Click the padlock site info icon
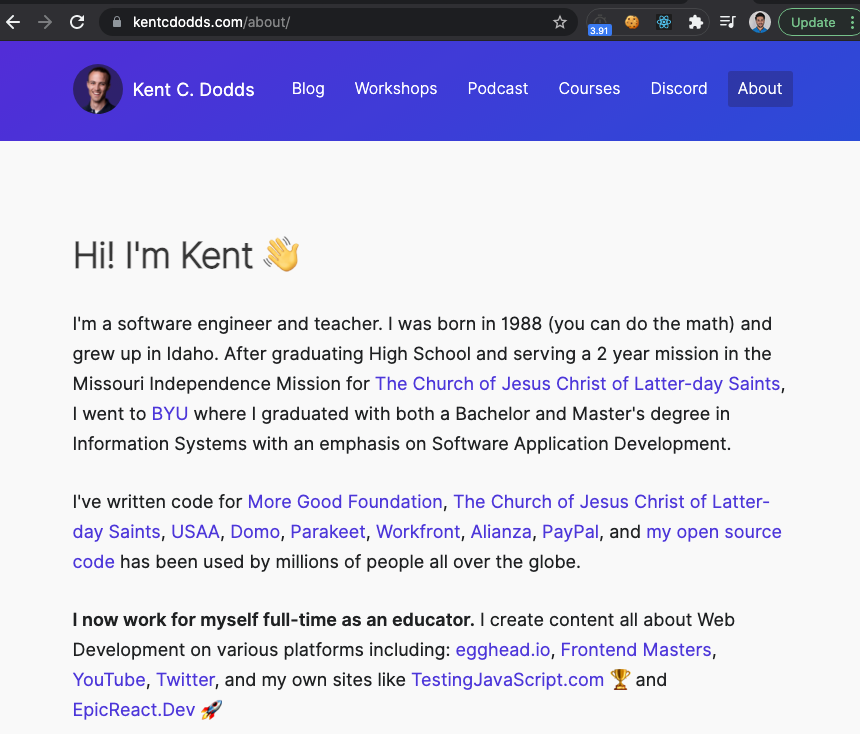Viewport: 860px width, 734px height. (x=116, y=22)
